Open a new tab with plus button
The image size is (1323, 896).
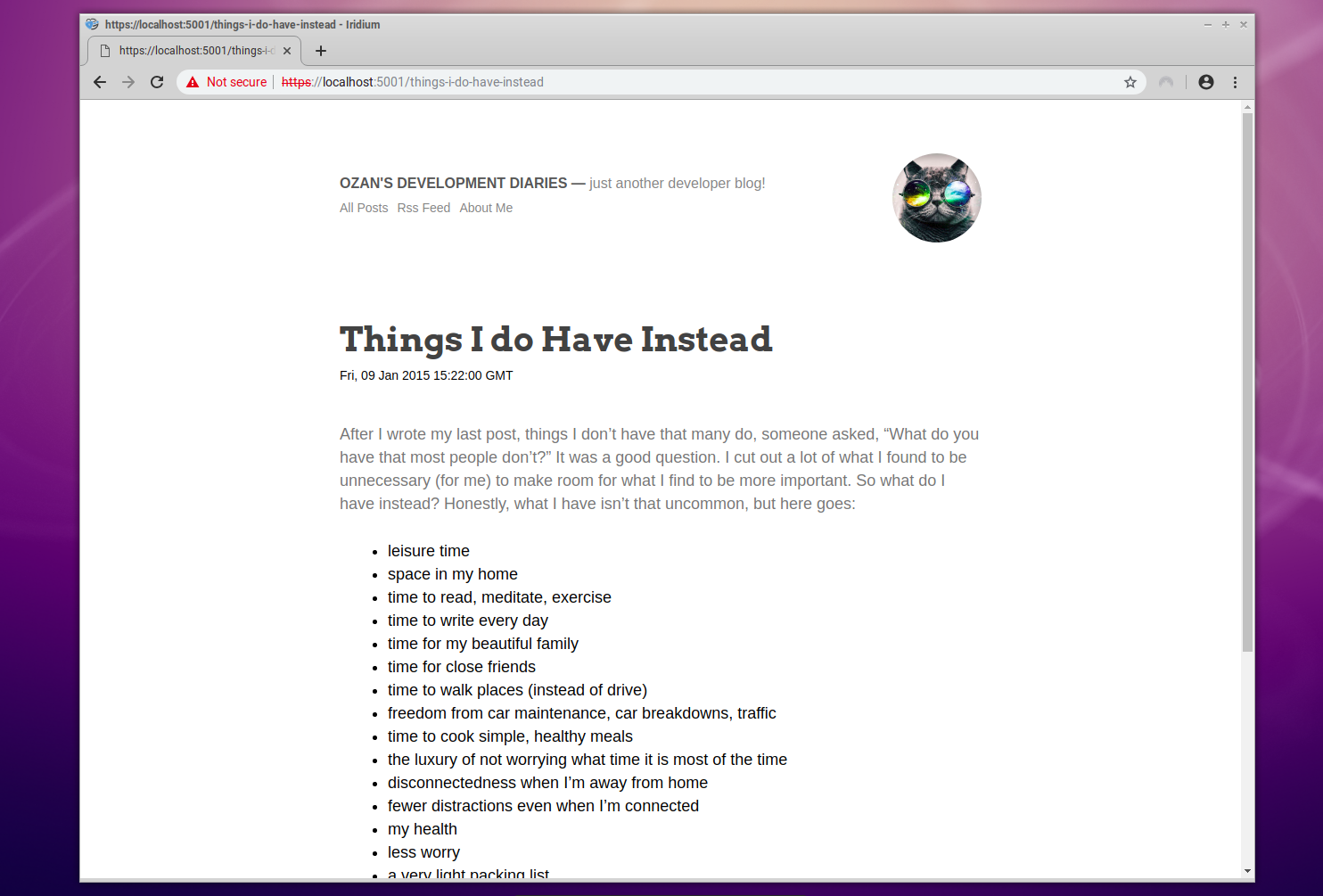[x=321, y=51]
